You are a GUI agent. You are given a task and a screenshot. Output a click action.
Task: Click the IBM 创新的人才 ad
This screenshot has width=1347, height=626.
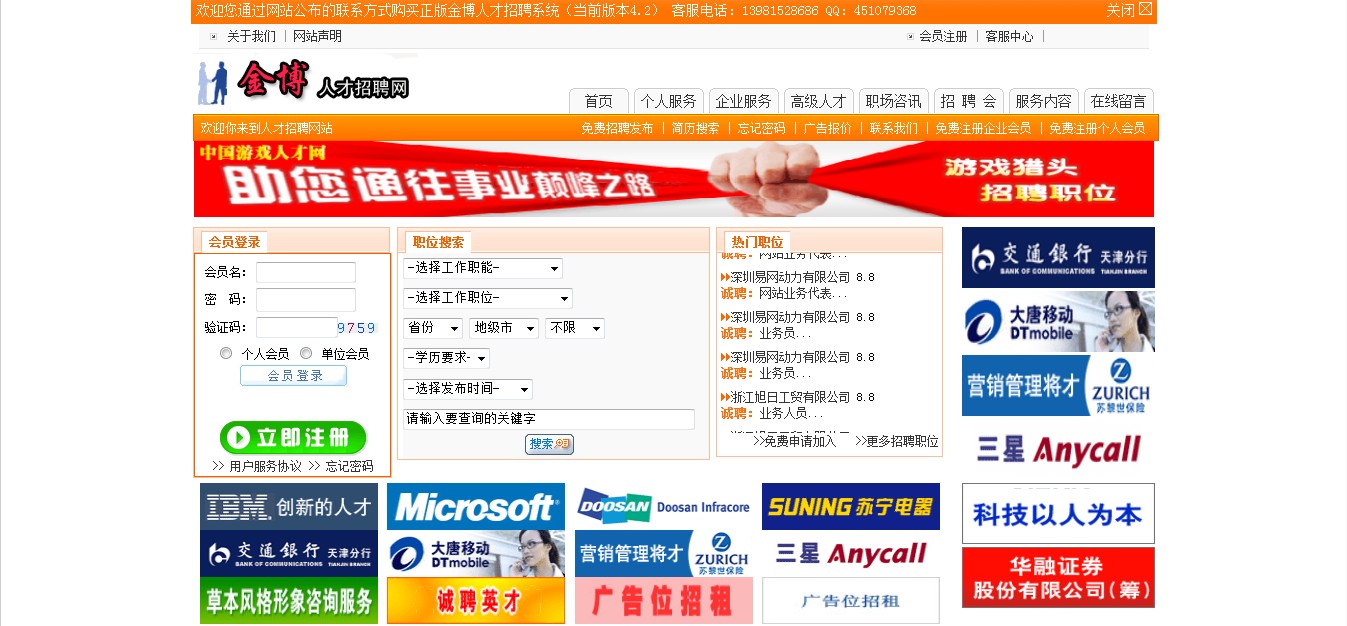click(289, 507)
